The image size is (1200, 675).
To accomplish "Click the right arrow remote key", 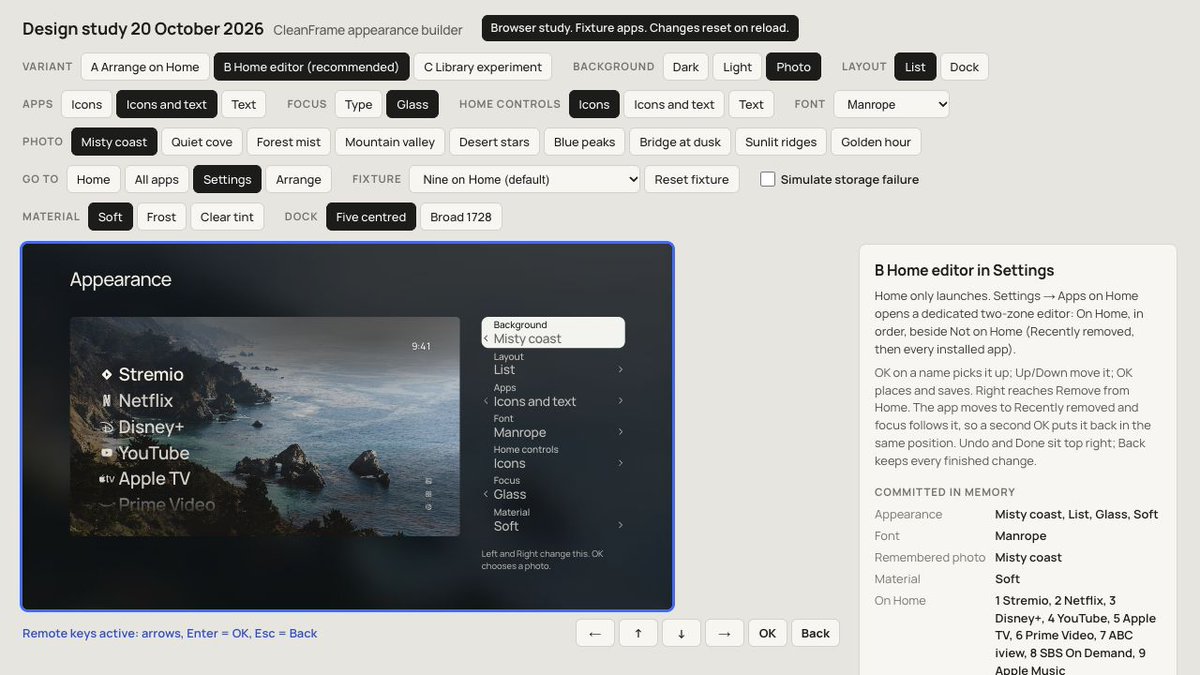I will [724, 633].
